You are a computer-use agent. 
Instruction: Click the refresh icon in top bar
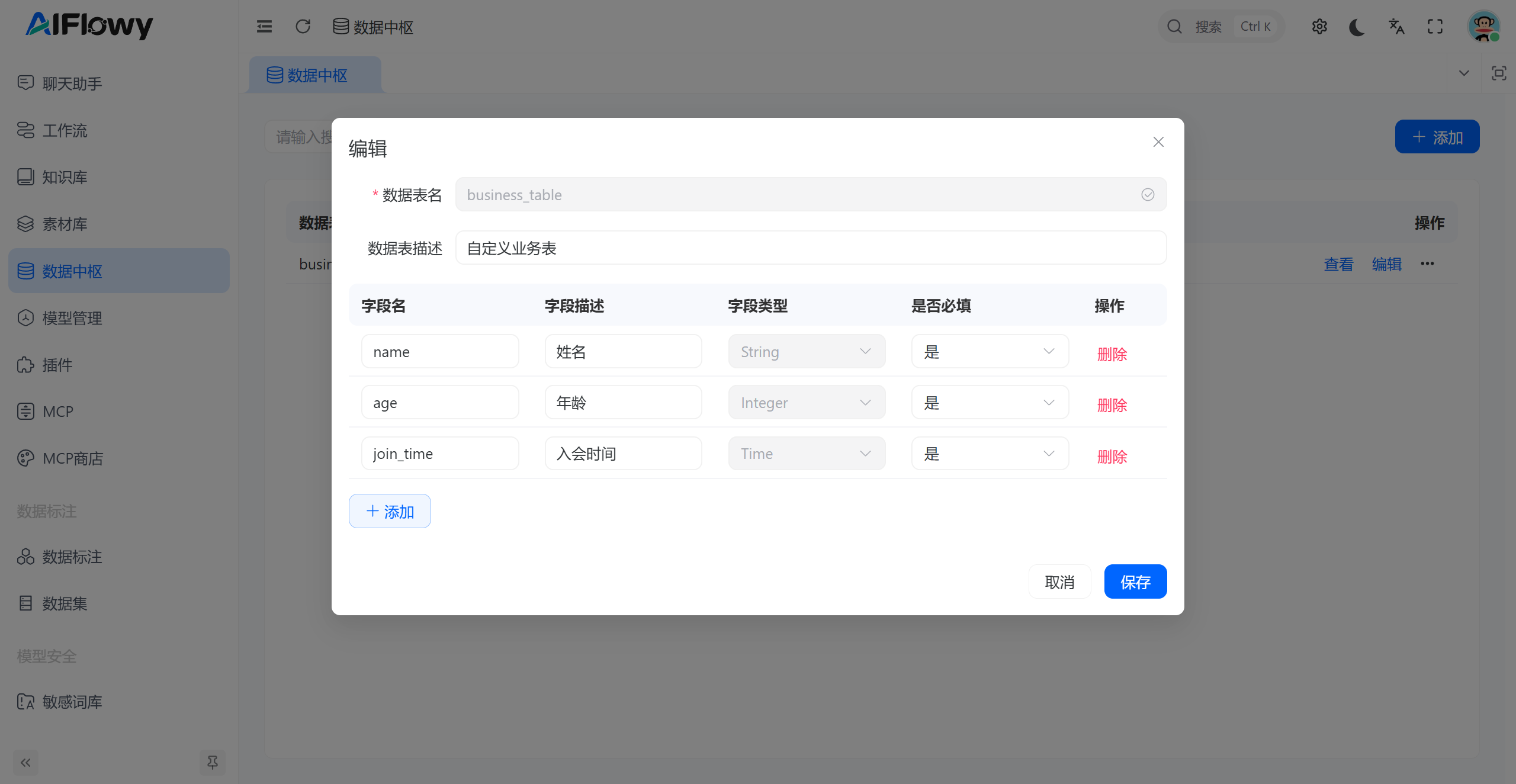tap(303, 27)
